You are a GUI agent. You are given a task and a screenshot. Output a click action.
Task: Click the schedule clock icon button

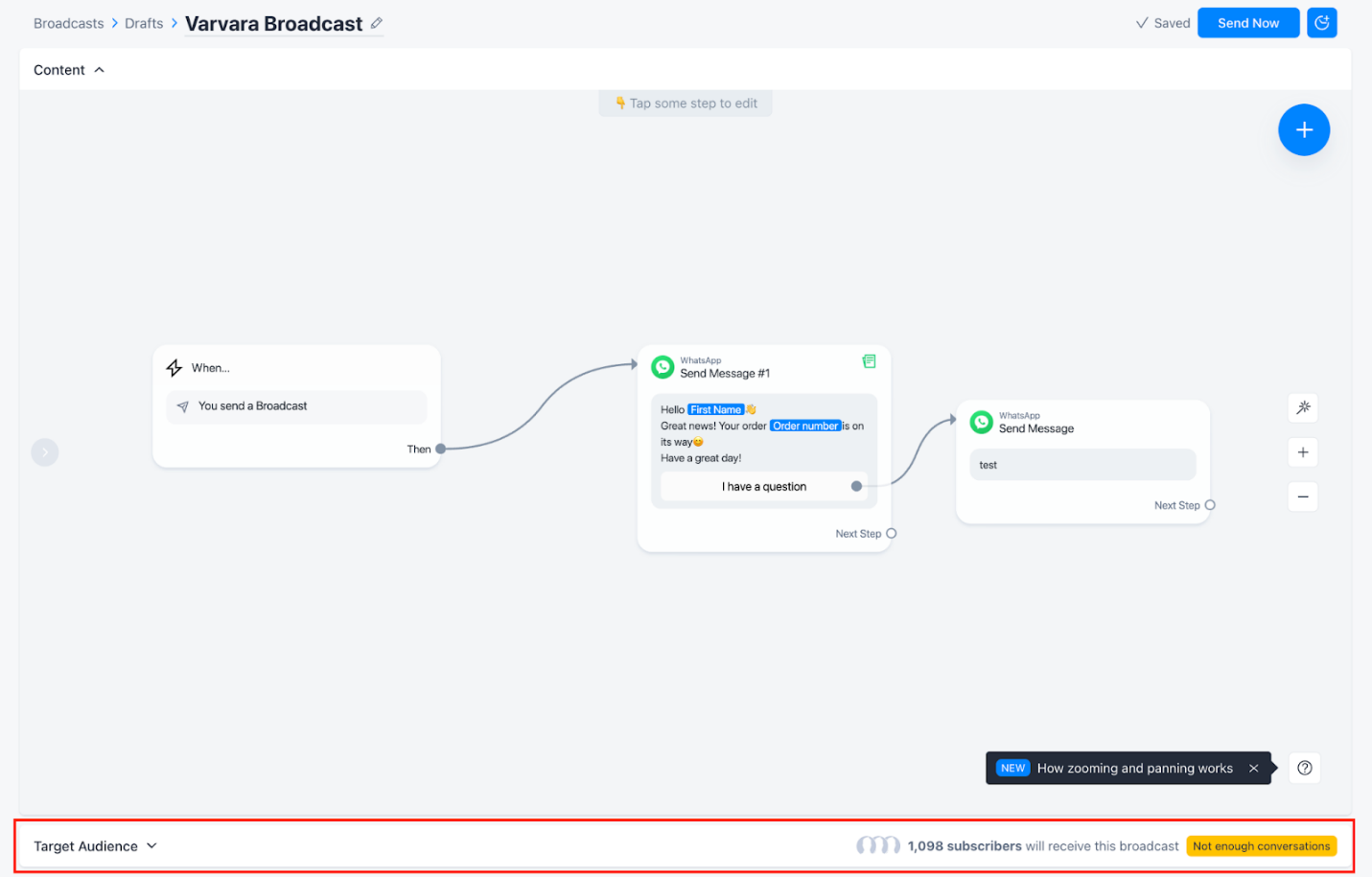point(1321,23)
